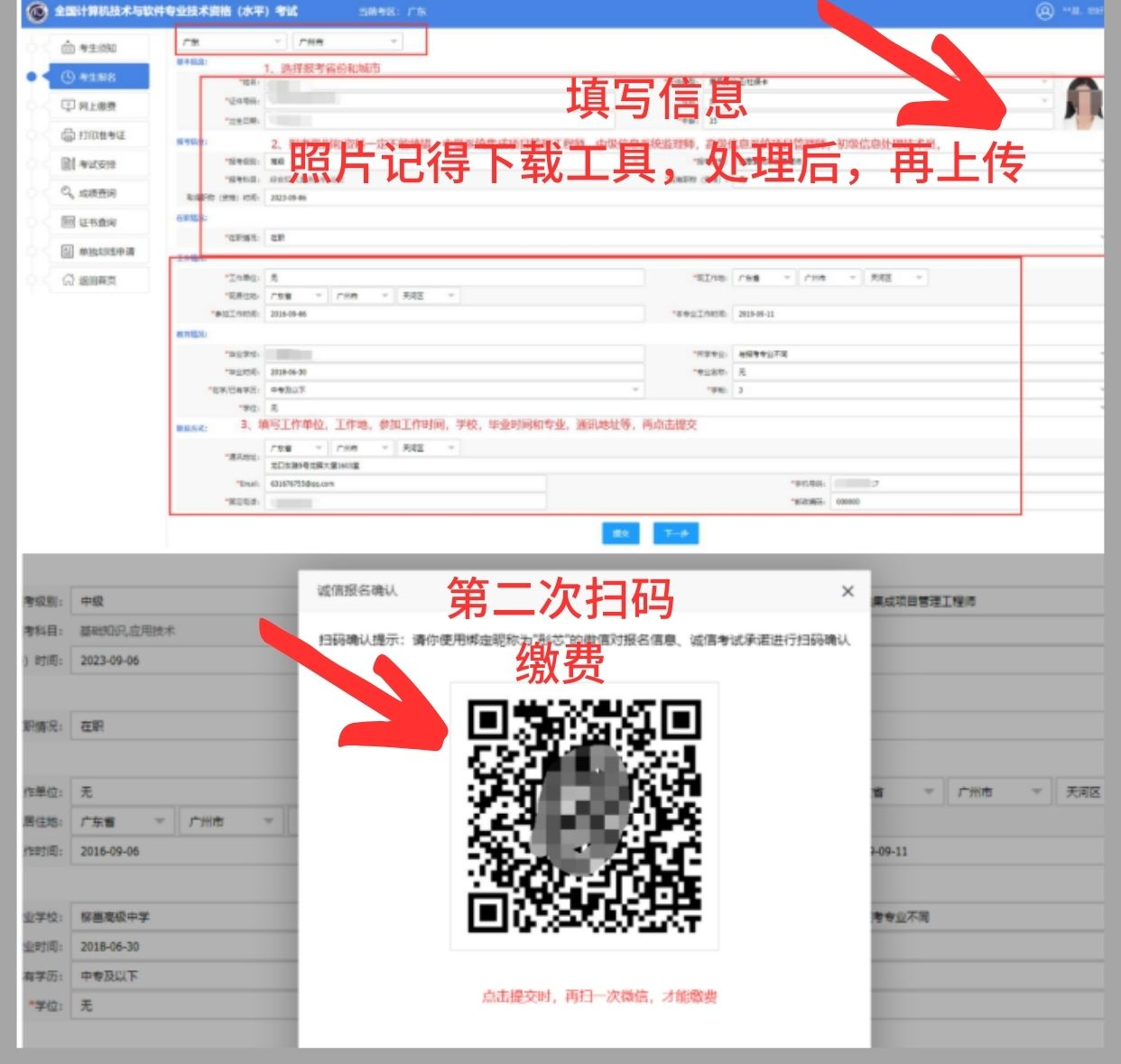Click the 专业名称 field in the top form

(x=919, y=372)
